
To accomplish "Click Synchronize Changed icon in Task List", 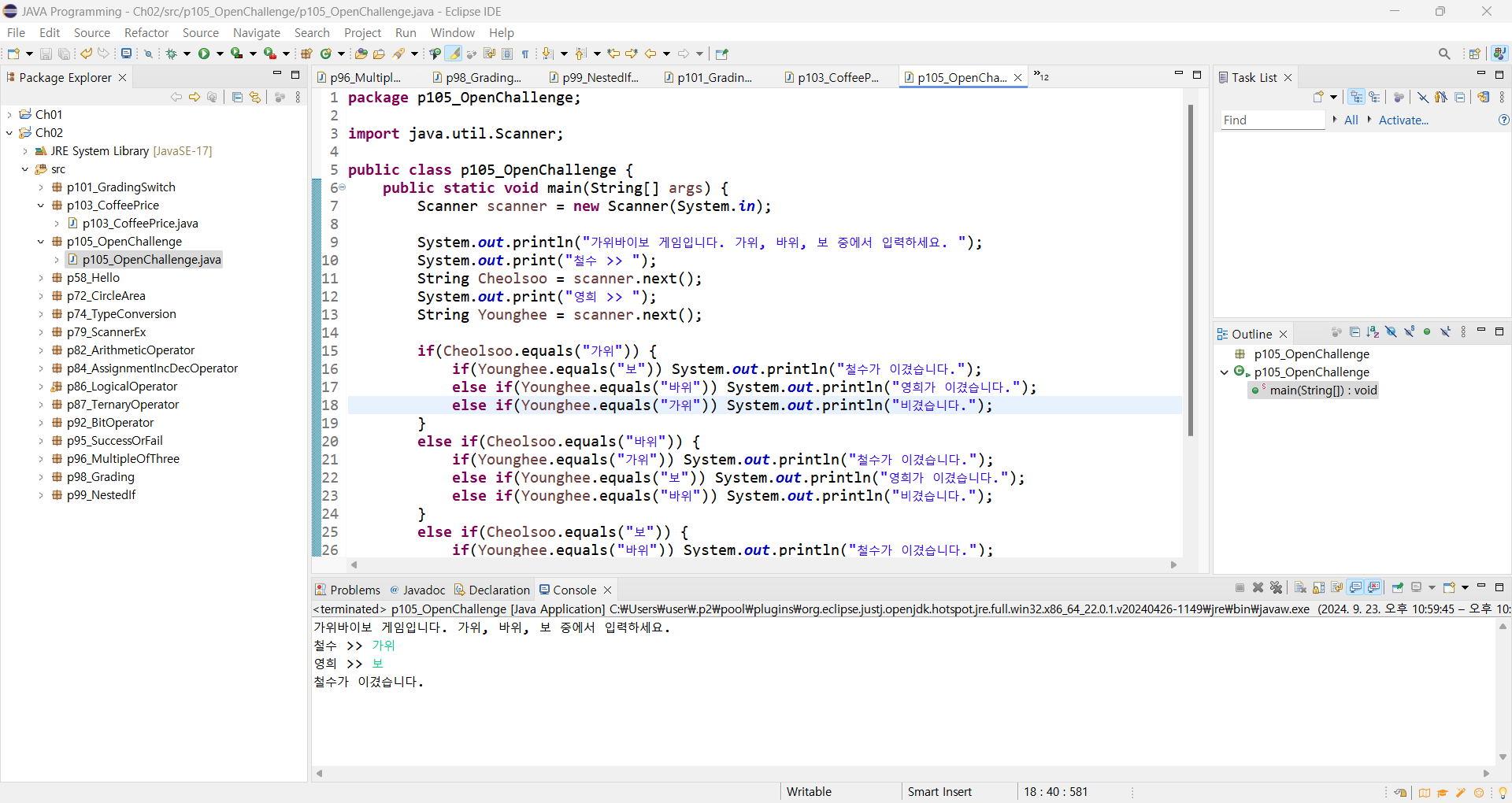I will (x=1483, y=97).
